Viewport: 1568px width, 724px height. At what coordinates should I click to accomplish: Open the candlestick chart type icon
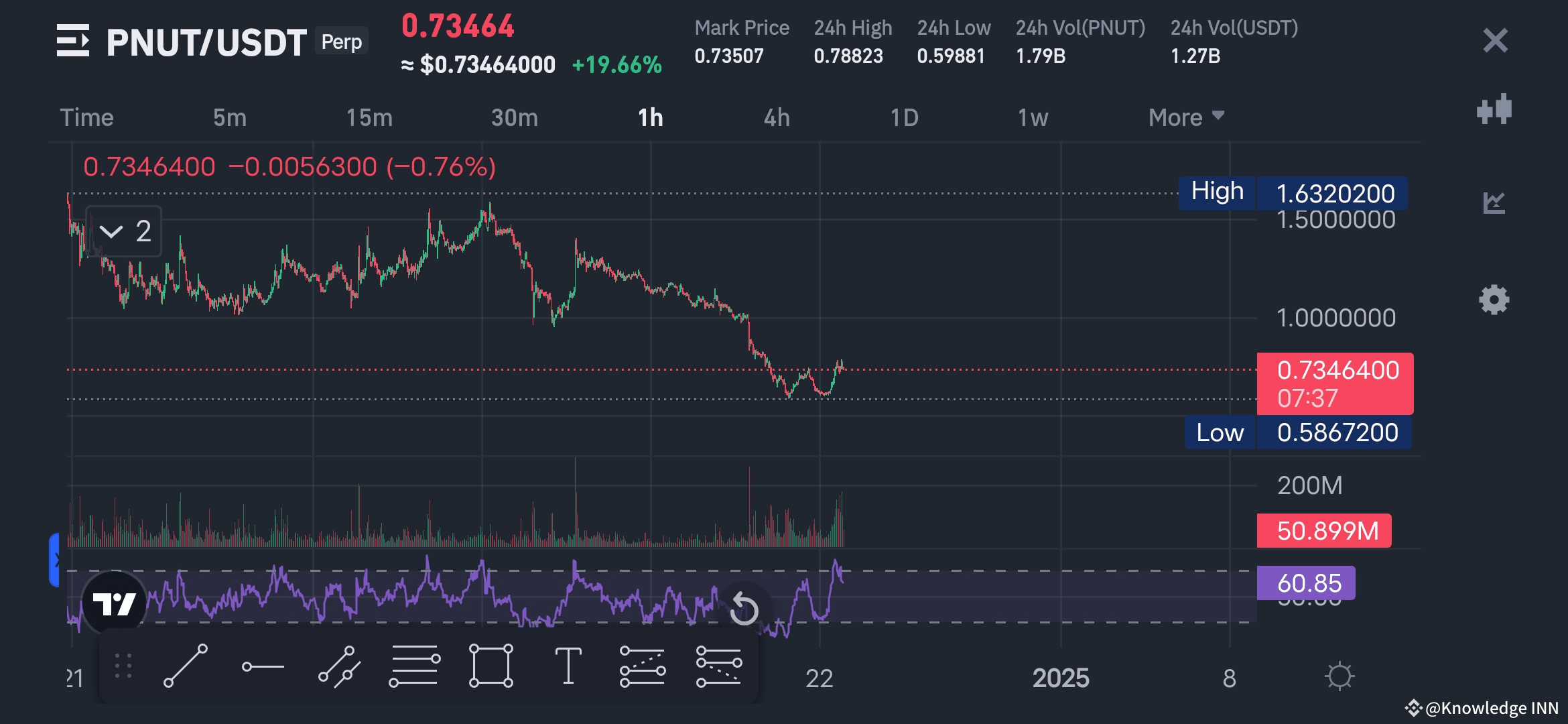1494,109
